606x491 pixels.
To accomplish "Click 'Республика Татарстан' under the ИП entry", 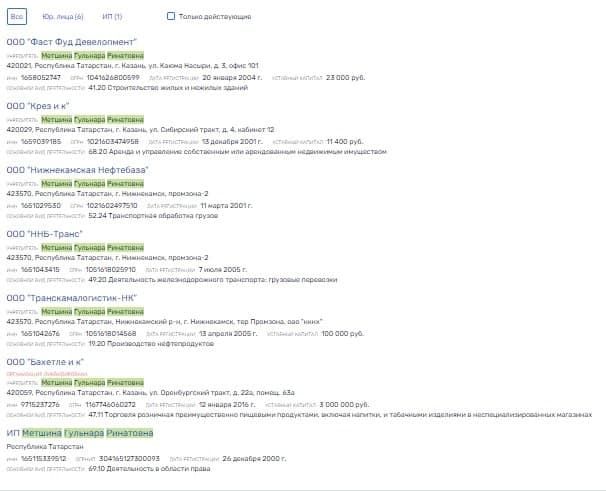I will 45,447.
